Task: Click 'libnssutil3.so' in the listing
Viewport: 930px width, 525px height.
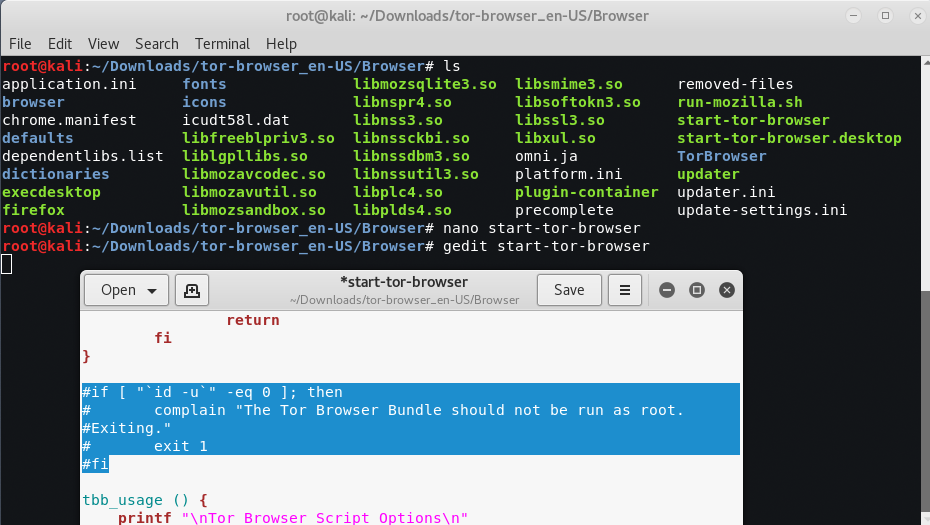Action: 416,174
